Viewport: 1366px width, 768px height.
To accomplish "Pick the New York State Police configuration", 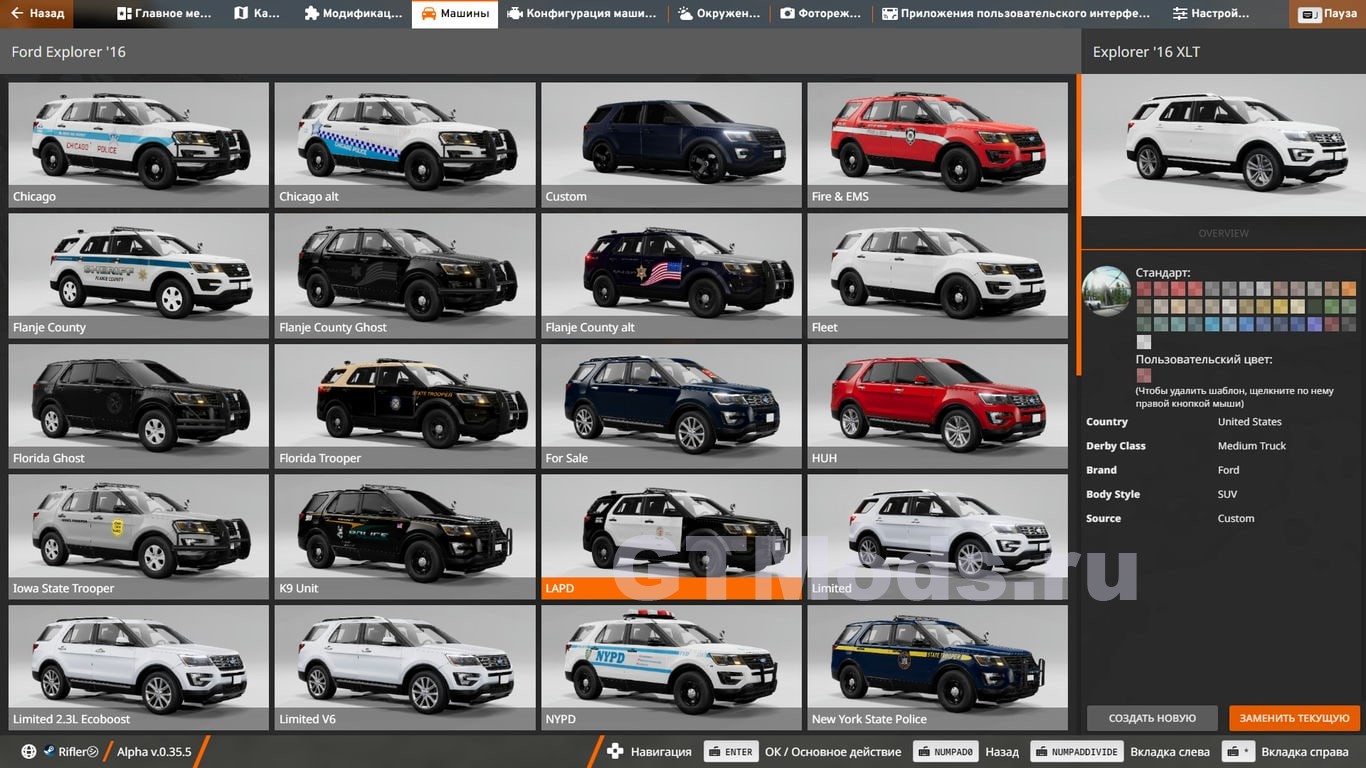I will [x=938, y=667].
